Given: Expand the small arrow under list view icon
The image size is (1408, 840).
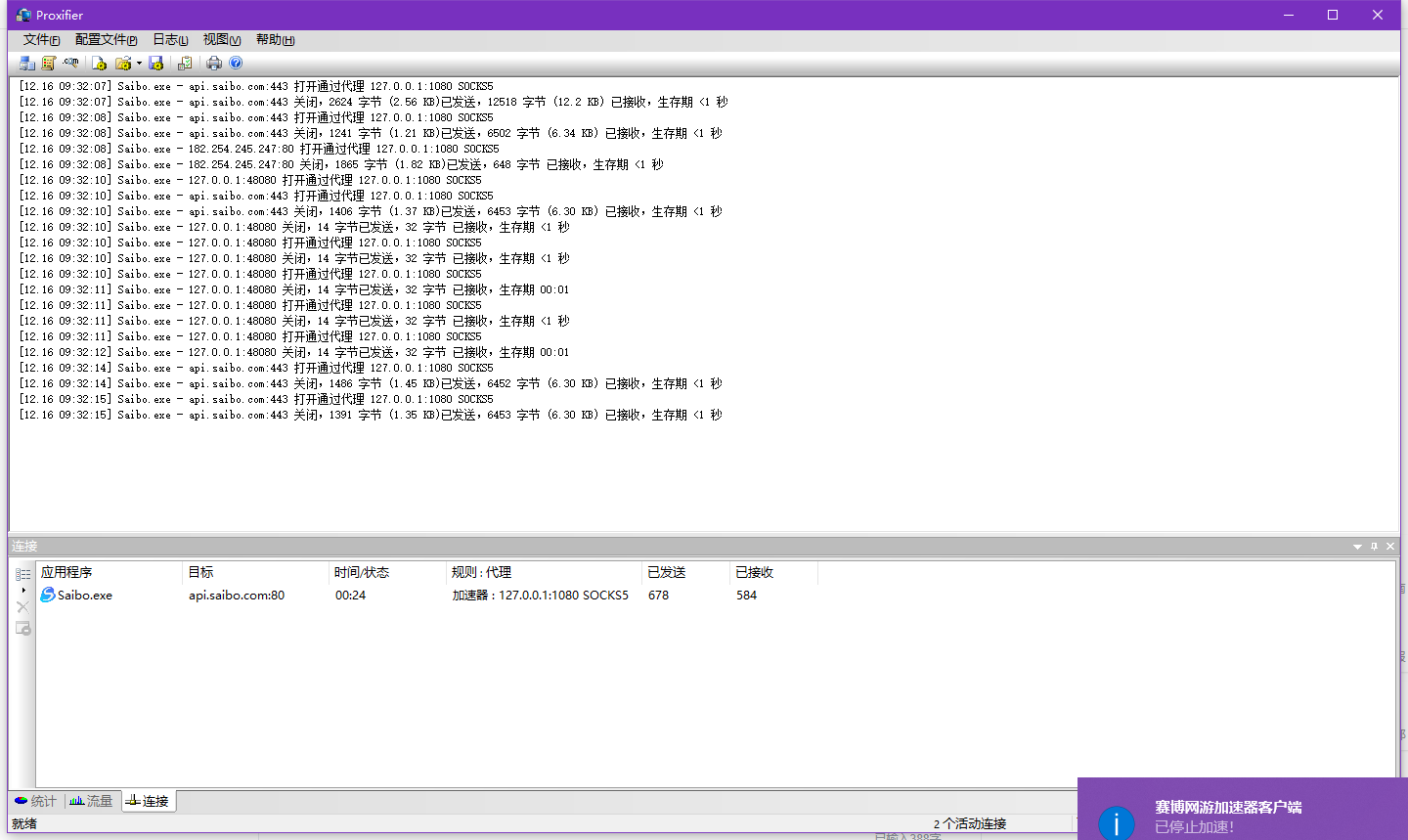Looking at the screenshot, I should pyautogui.click(x=23, y=590).
